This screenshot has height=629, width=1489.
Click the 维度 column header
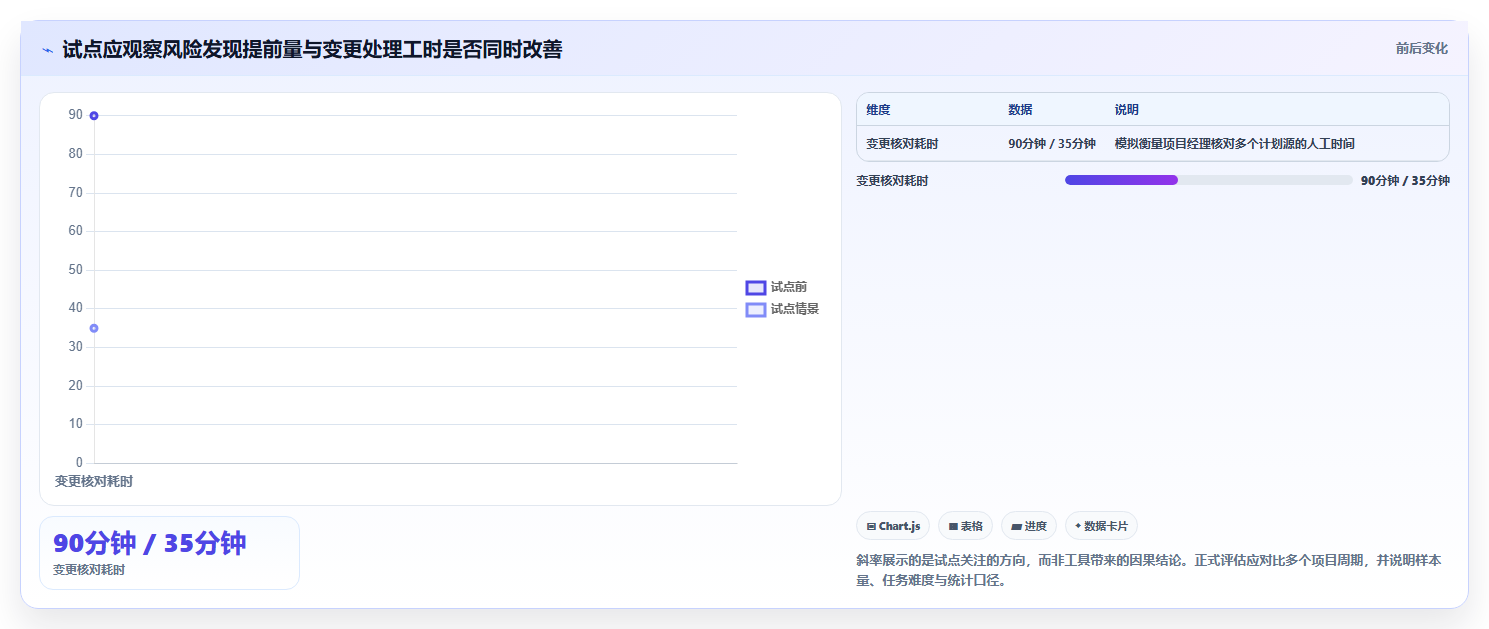tap(878, 110)
